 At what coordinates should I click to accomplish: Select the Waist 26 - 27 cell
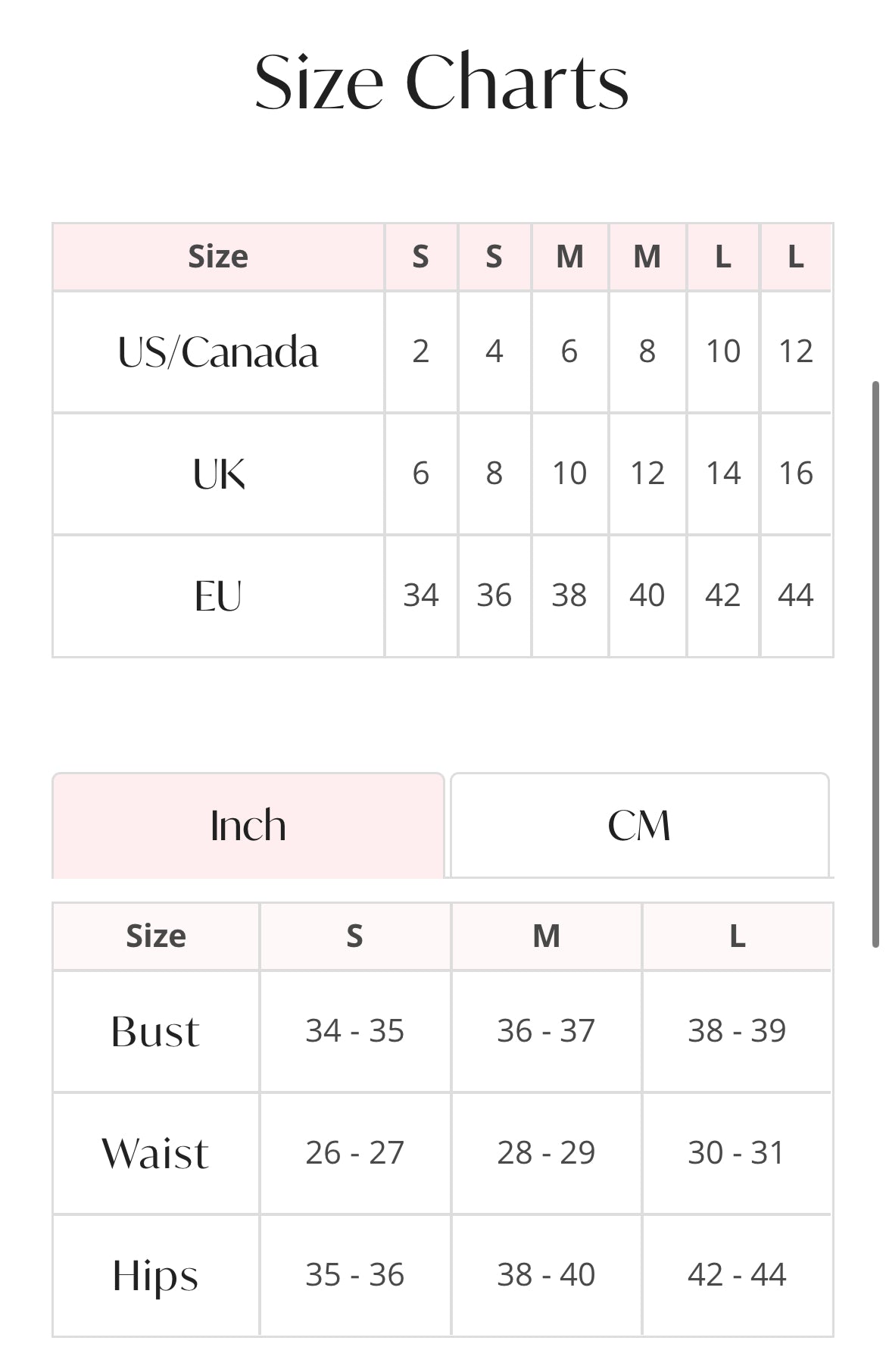(x=354, y=1153)
